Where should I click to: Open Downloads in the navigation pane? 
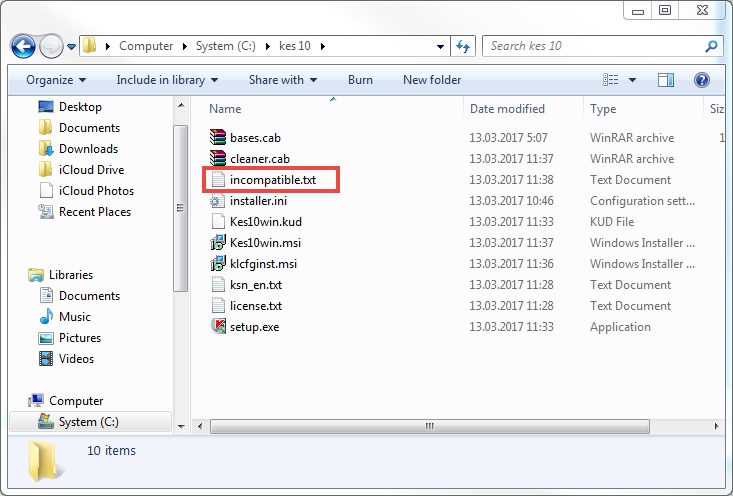click(x=78, y=149)
